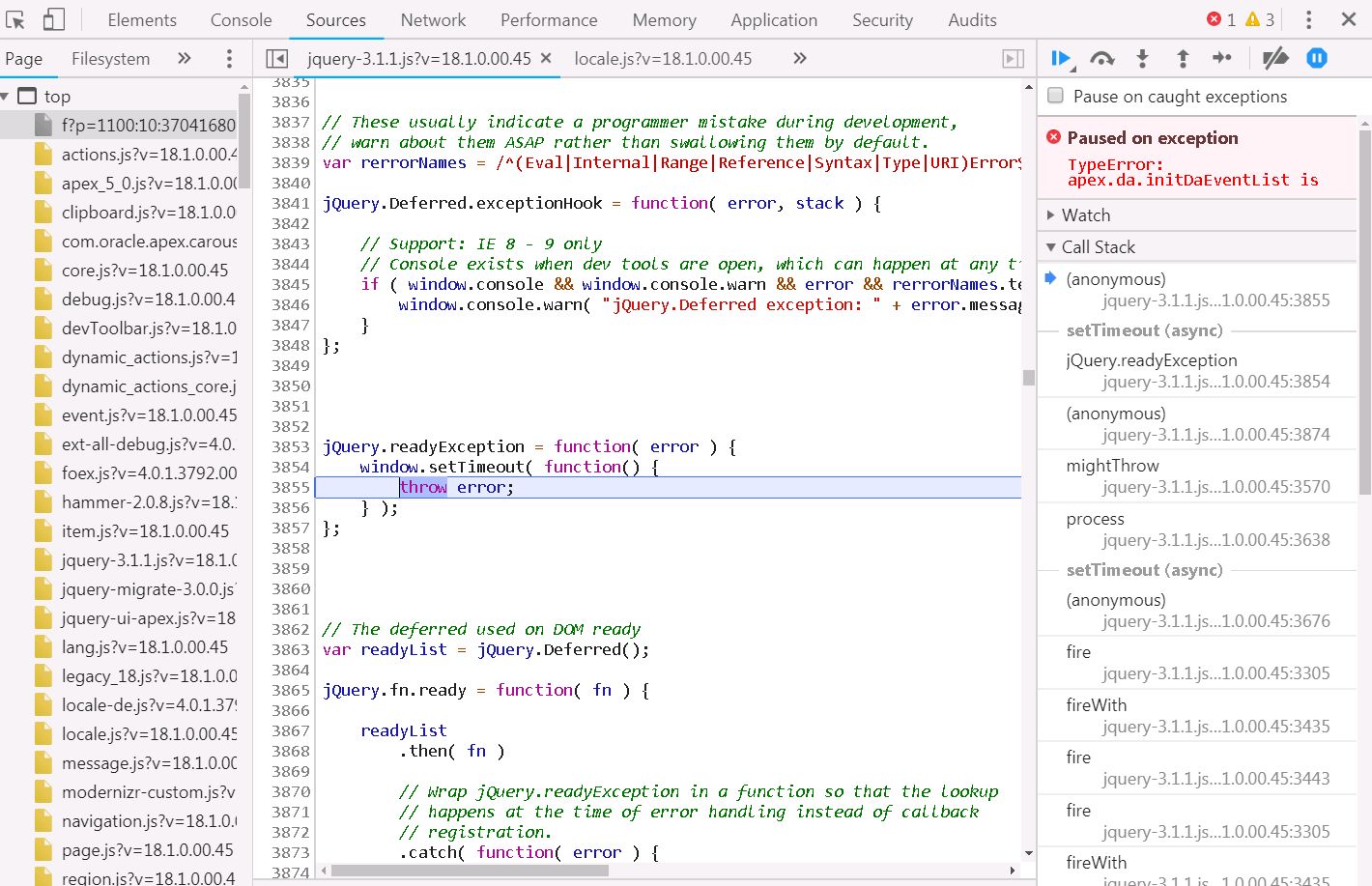Image resolution: width=1372 pixels, height=886 pixels.
Task: Toggle a breakpoint on line 3855
Action: (292, 487)
